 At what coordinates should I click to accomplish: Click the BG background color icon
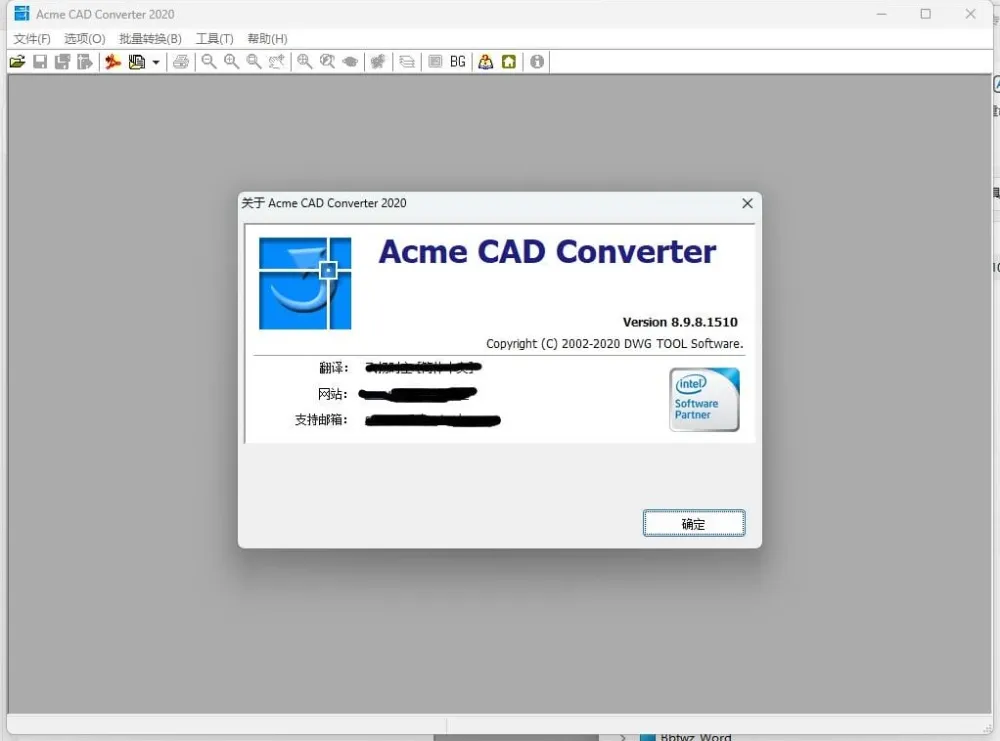pyautogui.click(x=457, y=61)
